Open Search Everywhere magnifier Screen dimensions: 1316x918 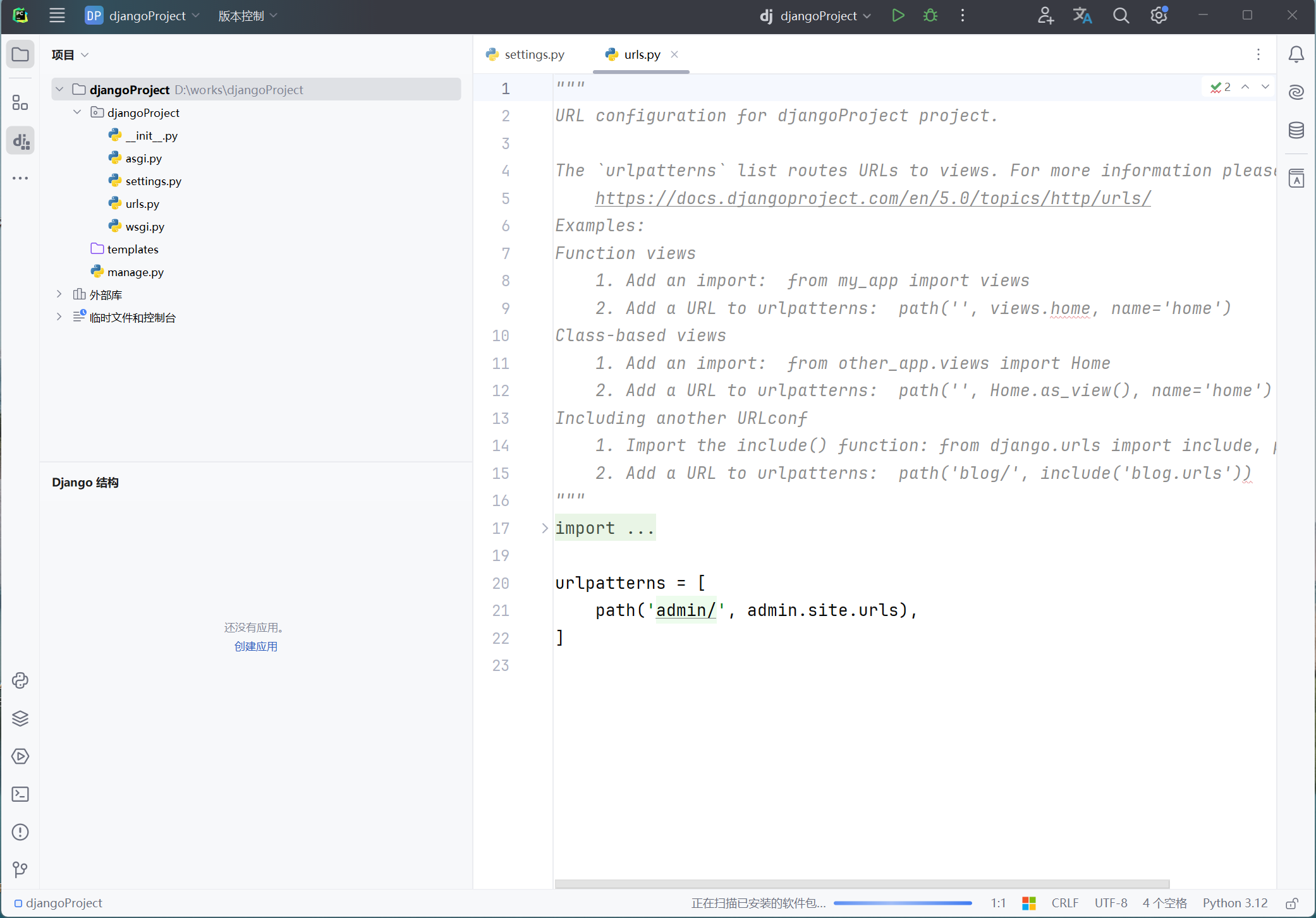click(x=1121, y=16)
